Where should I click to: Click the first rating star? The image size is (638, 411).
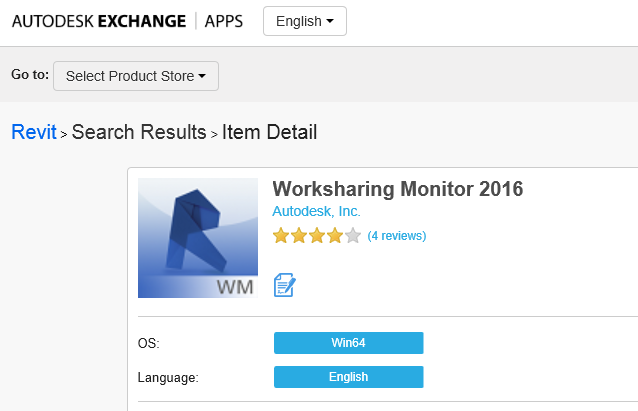coord(281,236)
